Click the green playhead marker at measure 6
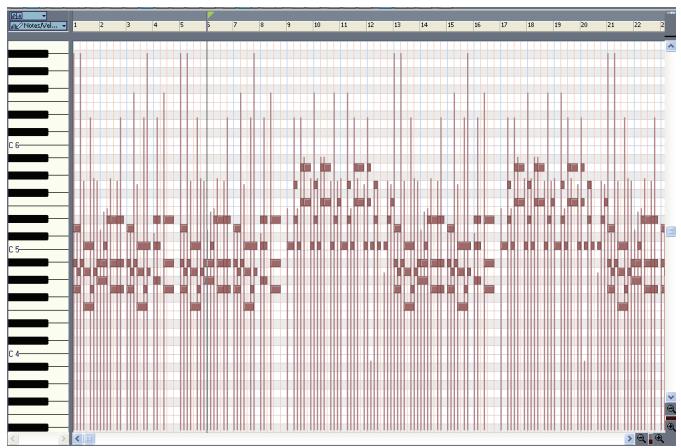The image size is (681, 448). 210,16
